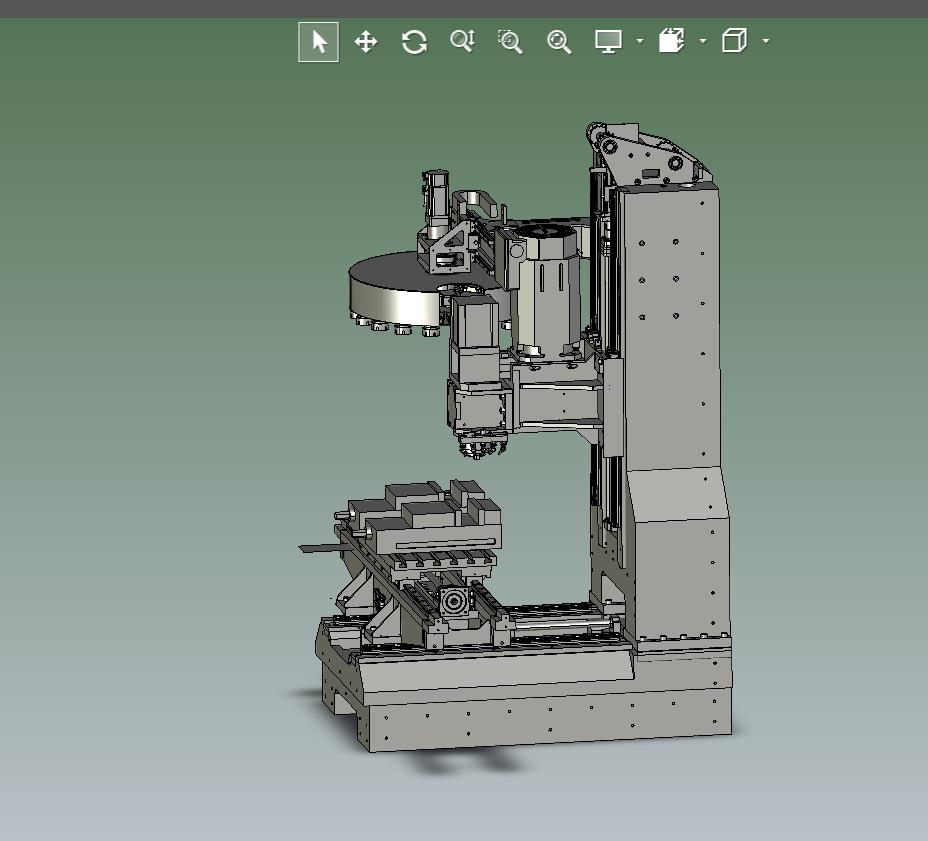
Task: Click the dark gray top title bar
Action: click(464, 8)
